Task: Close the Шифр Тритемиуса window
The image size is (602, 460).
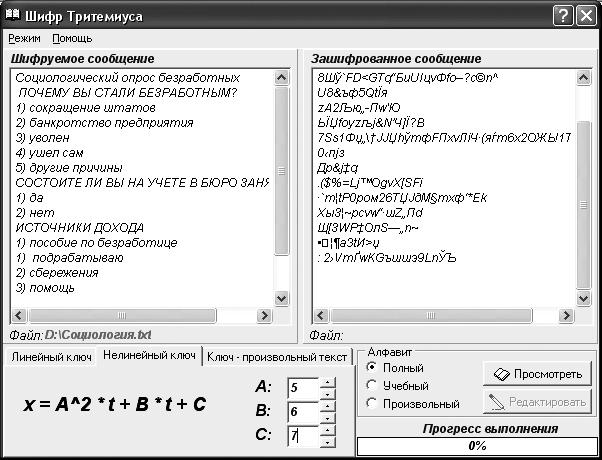Action: (x=586, y=16)
